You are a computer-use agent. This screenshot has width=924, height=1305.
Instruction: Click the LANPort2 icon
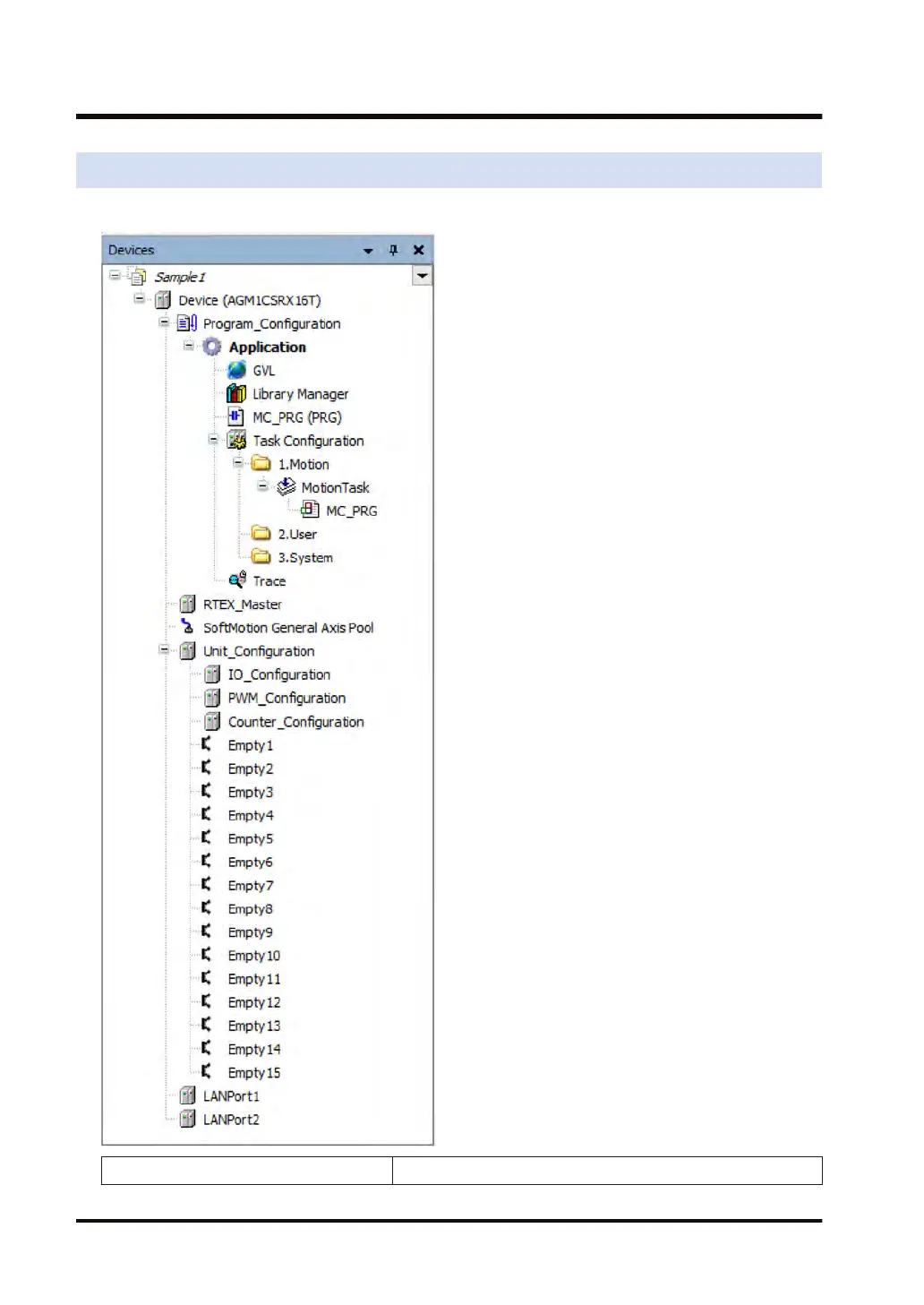187,1119
